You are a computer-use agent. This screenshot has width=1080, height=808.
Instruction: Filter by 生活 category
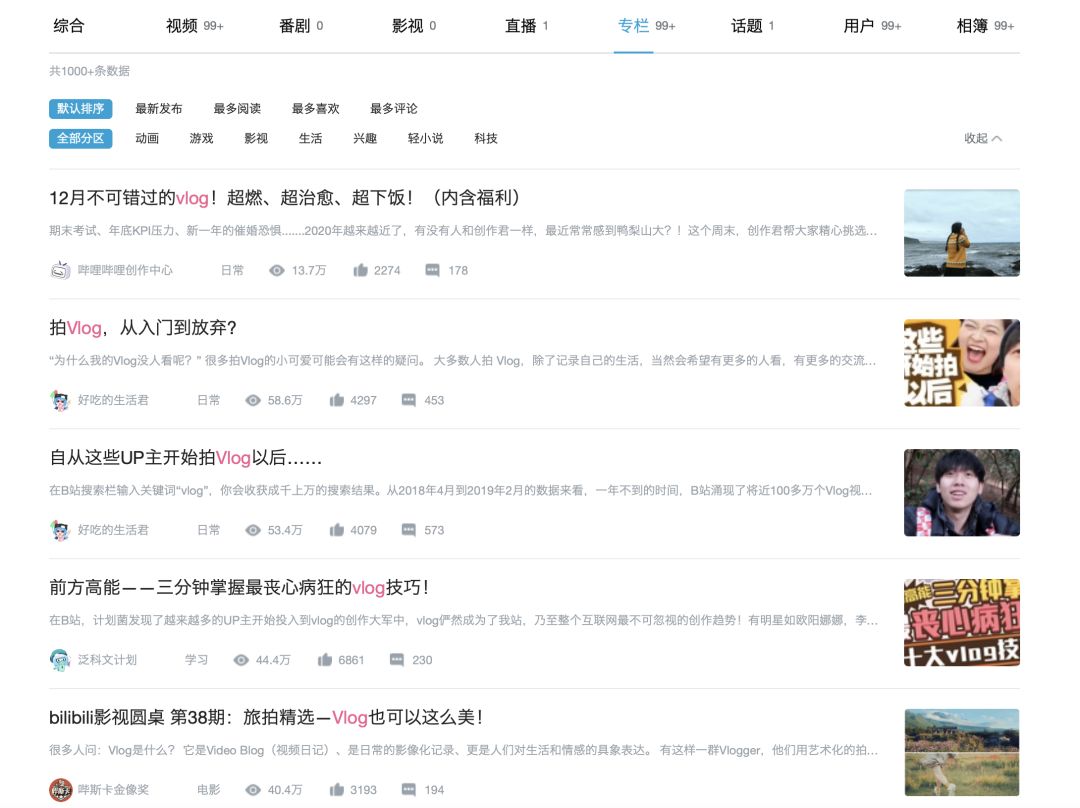(x=310, y=138)
